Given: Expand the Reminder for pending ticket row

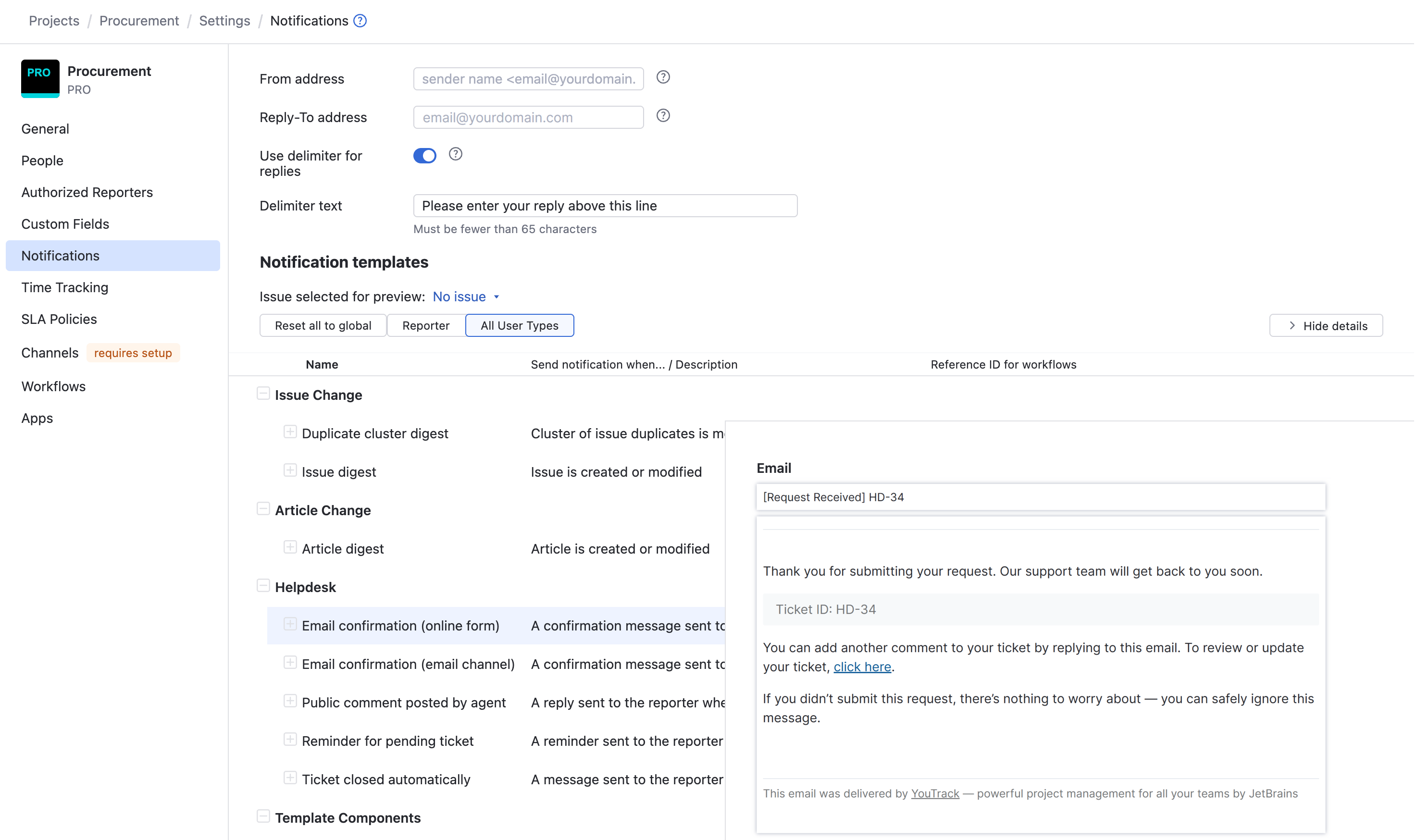Looking at the screenshot, I should (x=290, y=740).
